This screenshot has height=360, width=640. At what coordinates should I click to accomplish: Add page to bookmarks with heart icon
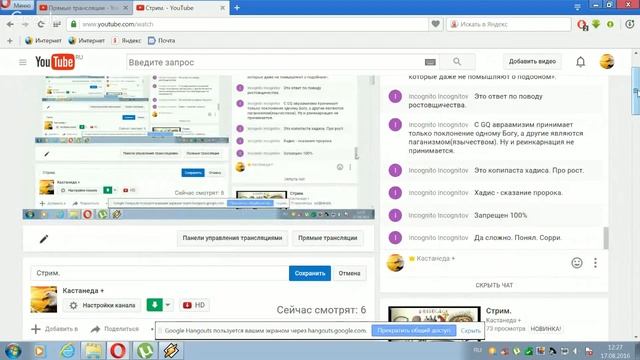[x=435, y=24]
